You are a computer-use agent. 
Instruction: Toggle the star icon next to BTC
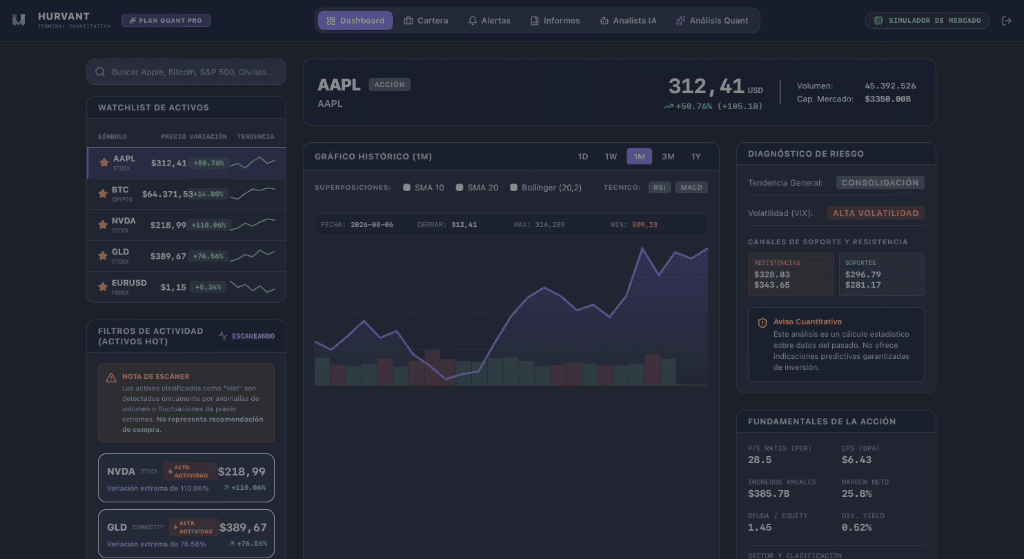click(x=103, y=193)
